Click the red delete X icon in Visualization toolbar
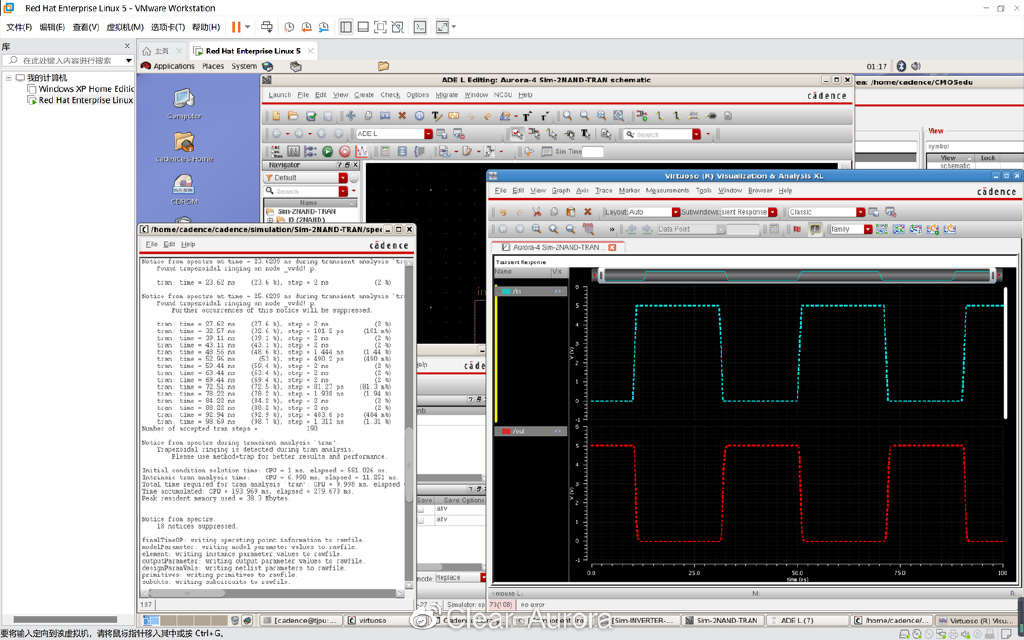This screenshot has width=1024, height=640. [587, 212]
